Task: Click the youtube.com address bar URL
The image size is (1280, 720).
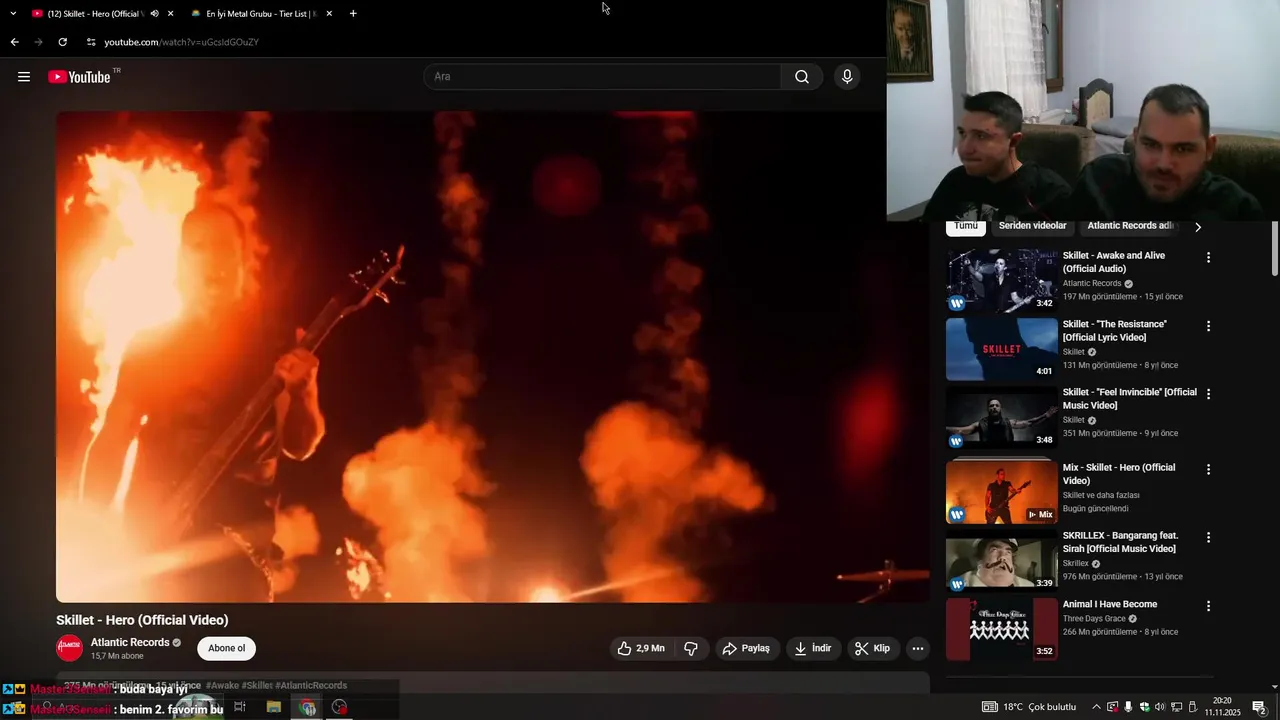Action: (x=182, y=42)
